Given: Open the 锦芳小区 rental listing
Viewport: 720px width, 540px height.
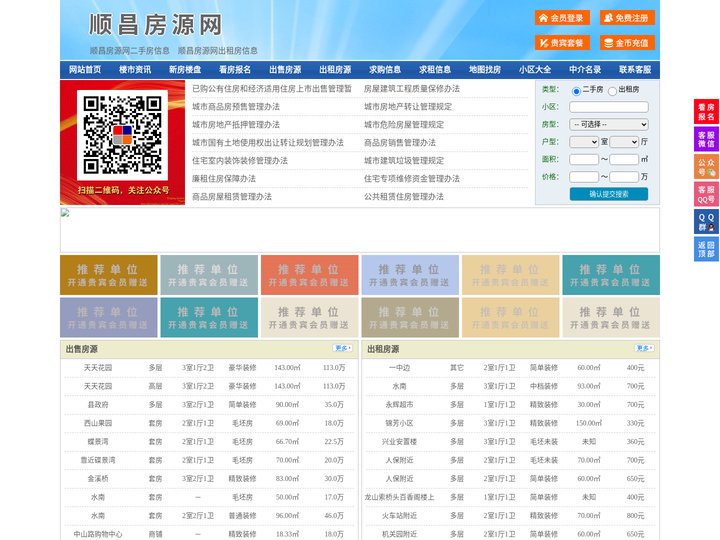Looking at the screenshot, I should coord(399,423).
